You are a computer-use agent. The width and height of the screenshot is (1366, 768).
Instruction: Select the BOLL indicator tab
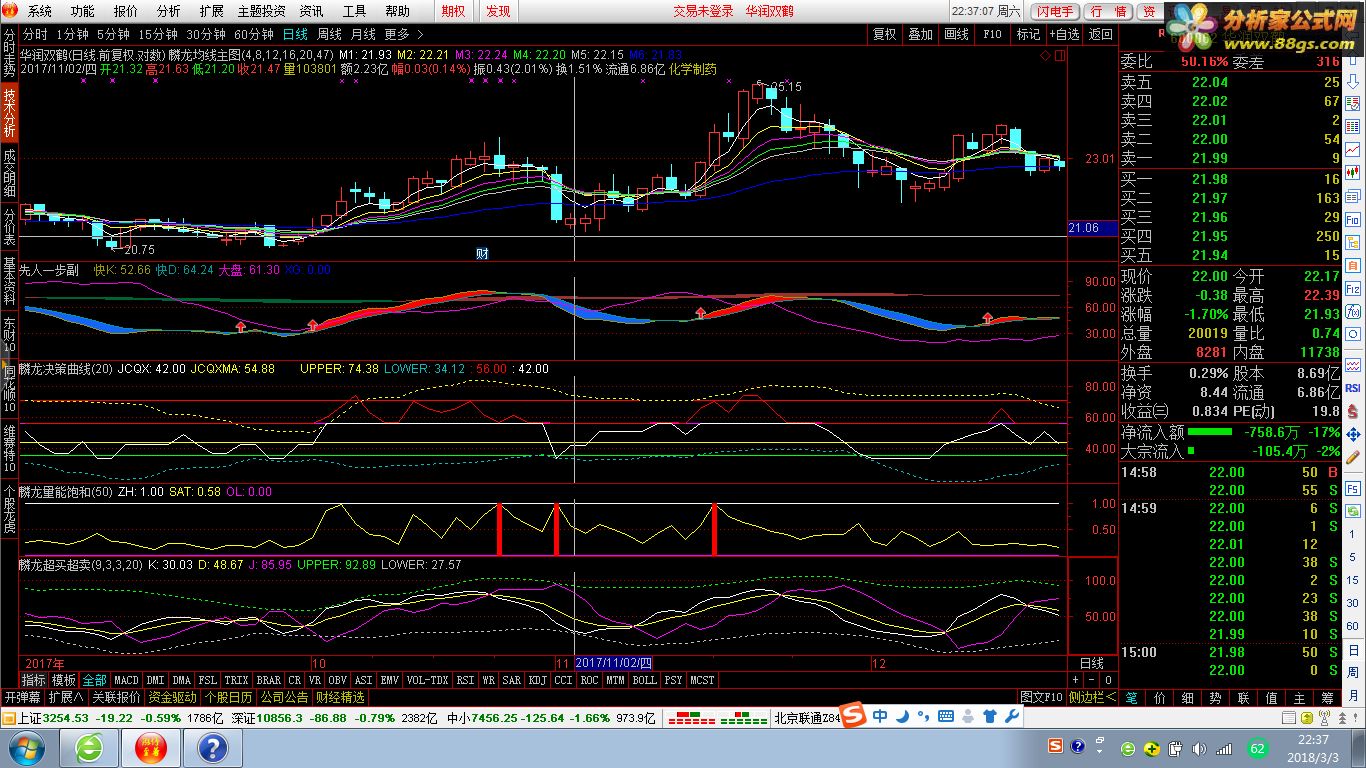click(x=644, y=680)
